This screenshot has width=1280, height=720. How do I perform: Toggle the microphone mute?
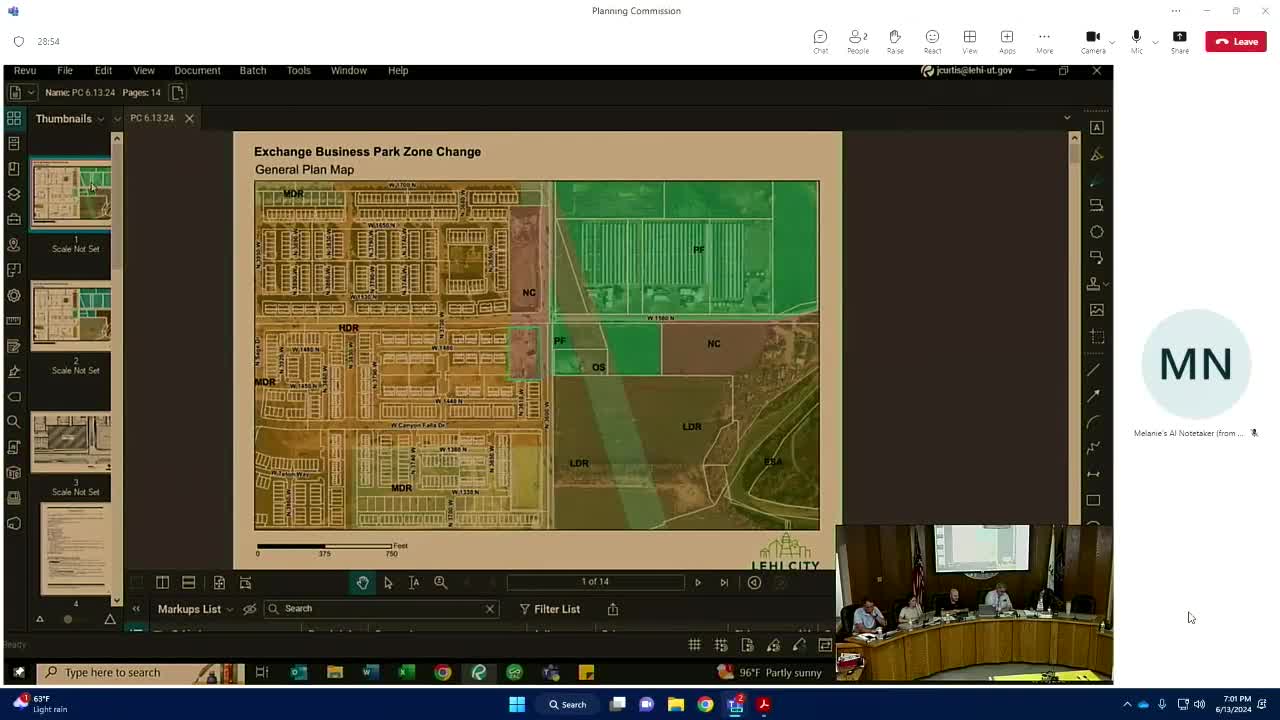point(1136,41)
